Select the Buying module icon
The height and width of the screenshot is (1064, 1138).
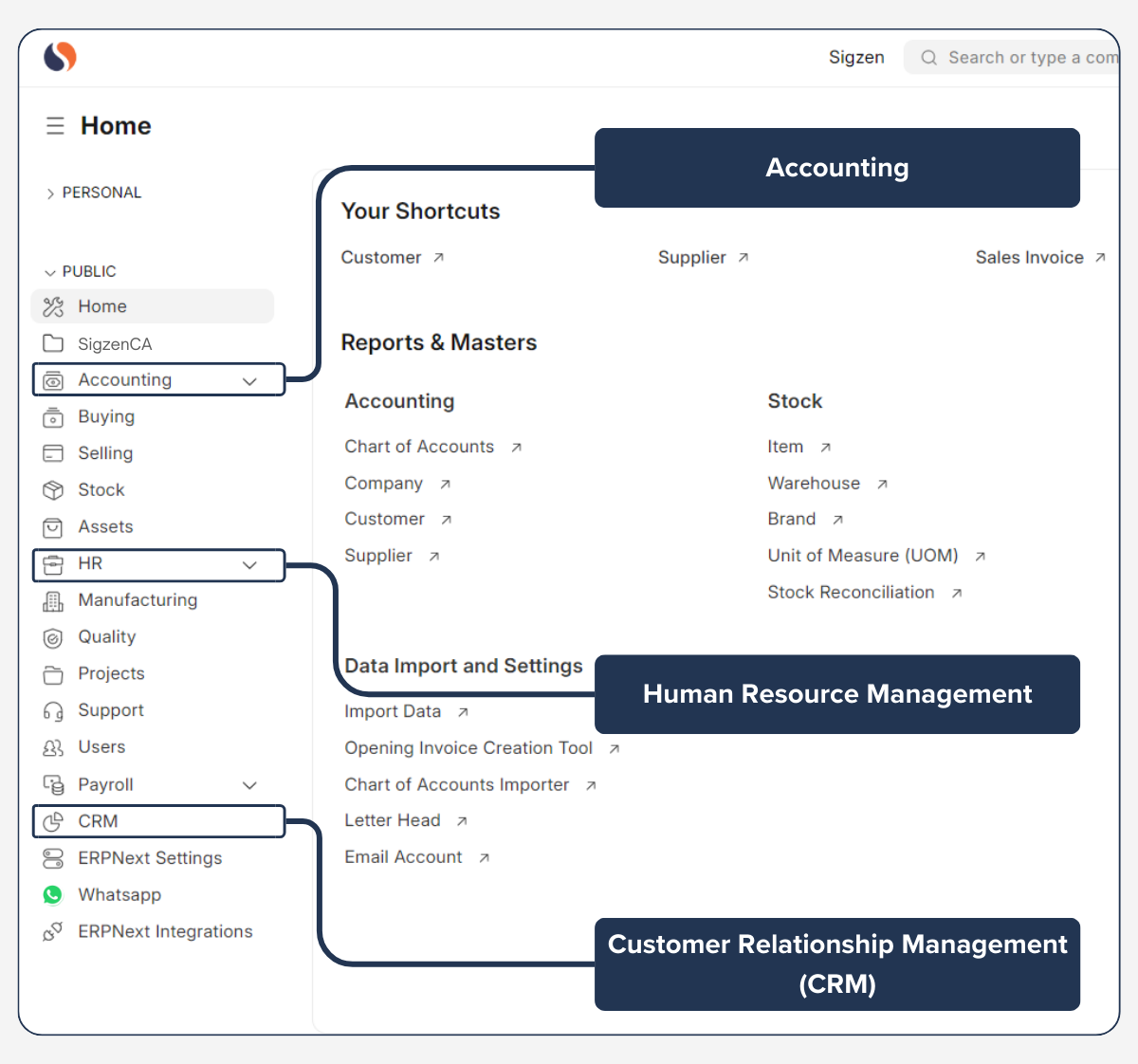click(53, 417)
